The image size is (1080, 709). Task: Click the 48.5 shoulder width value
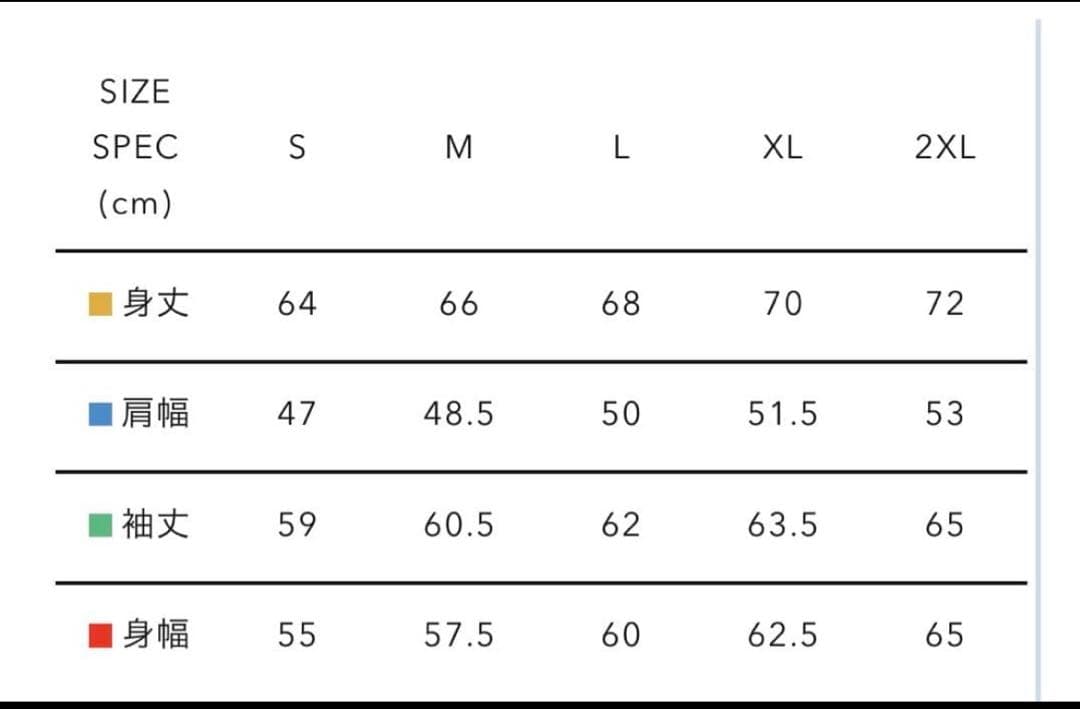pos(458,414)
